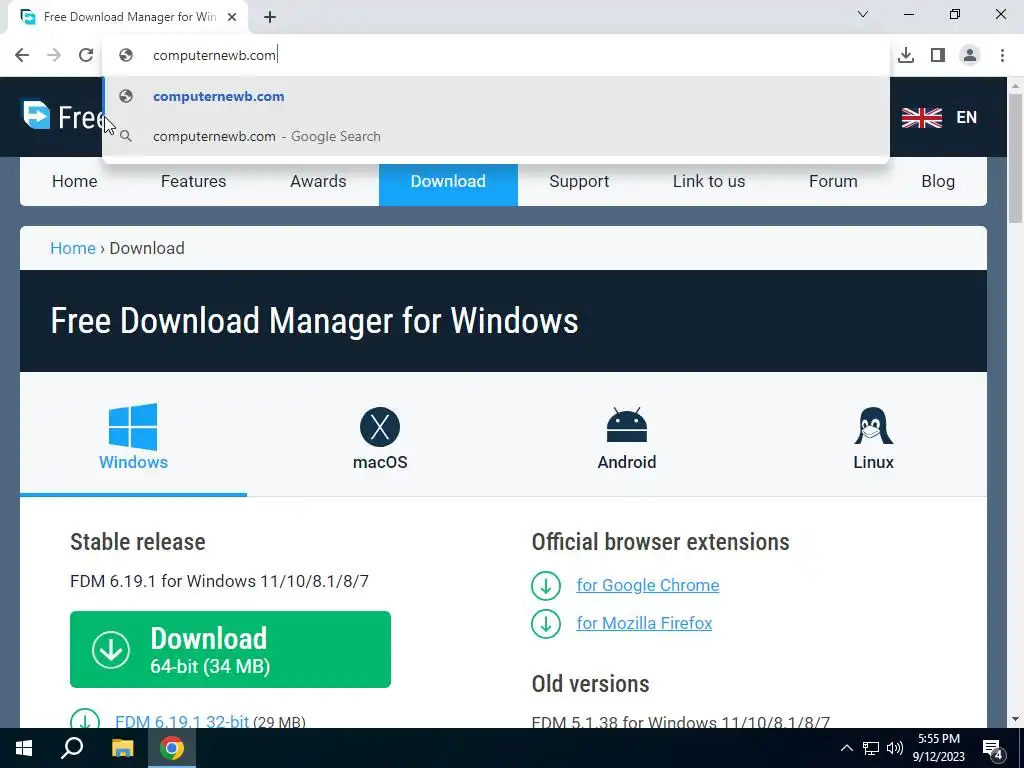The height and width of the screenshot is (768, 1024).
Task: Open the Home navigation tab
Action: click(74, 181)
